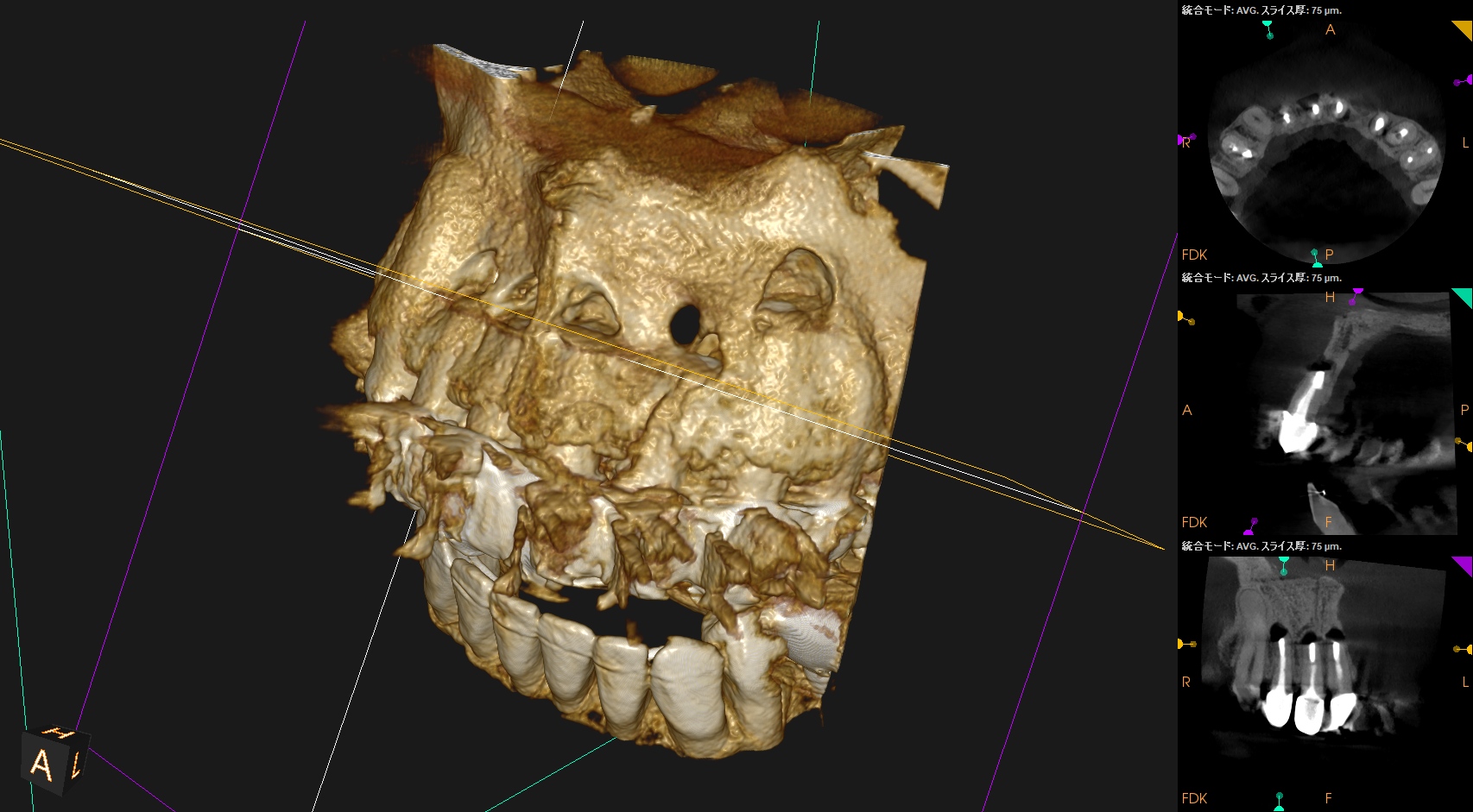This screenshot has width=1473, height=812.
Task: Select purple handle at bottom of sagittal view
Action: pyautogui.click(x=1250, y=526)
